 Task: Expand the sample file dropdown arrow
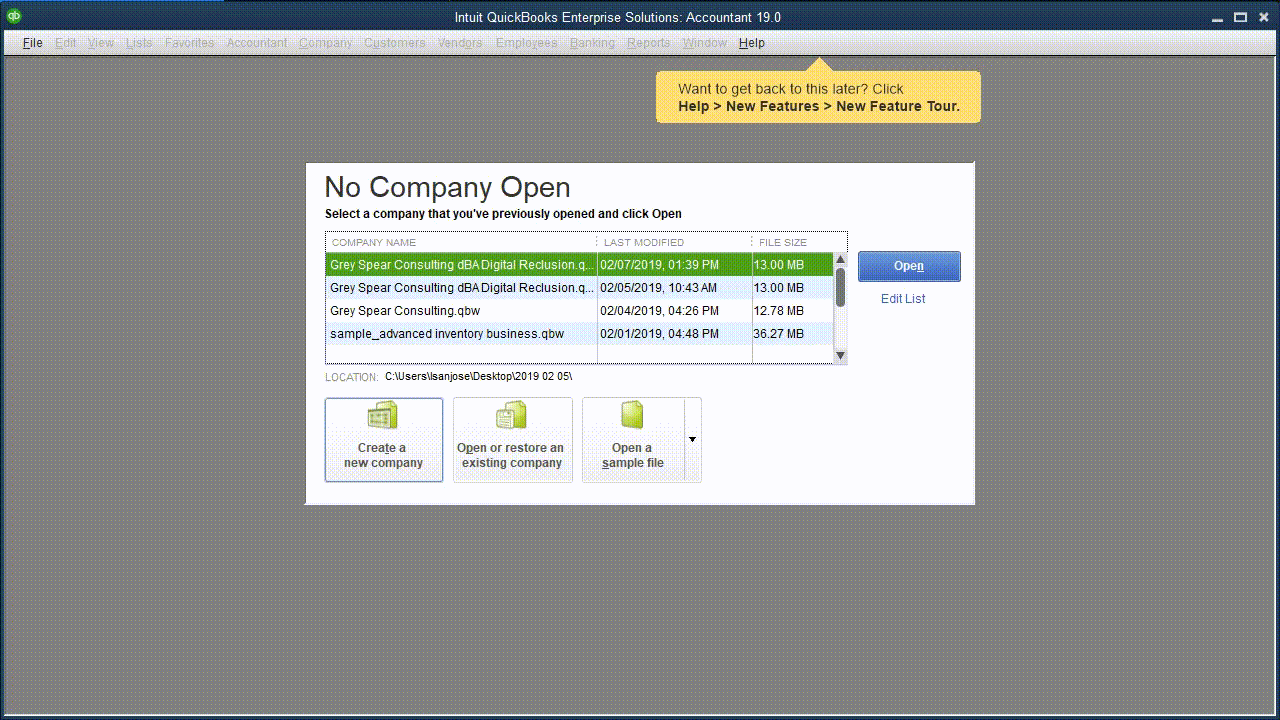coord(692,440)
